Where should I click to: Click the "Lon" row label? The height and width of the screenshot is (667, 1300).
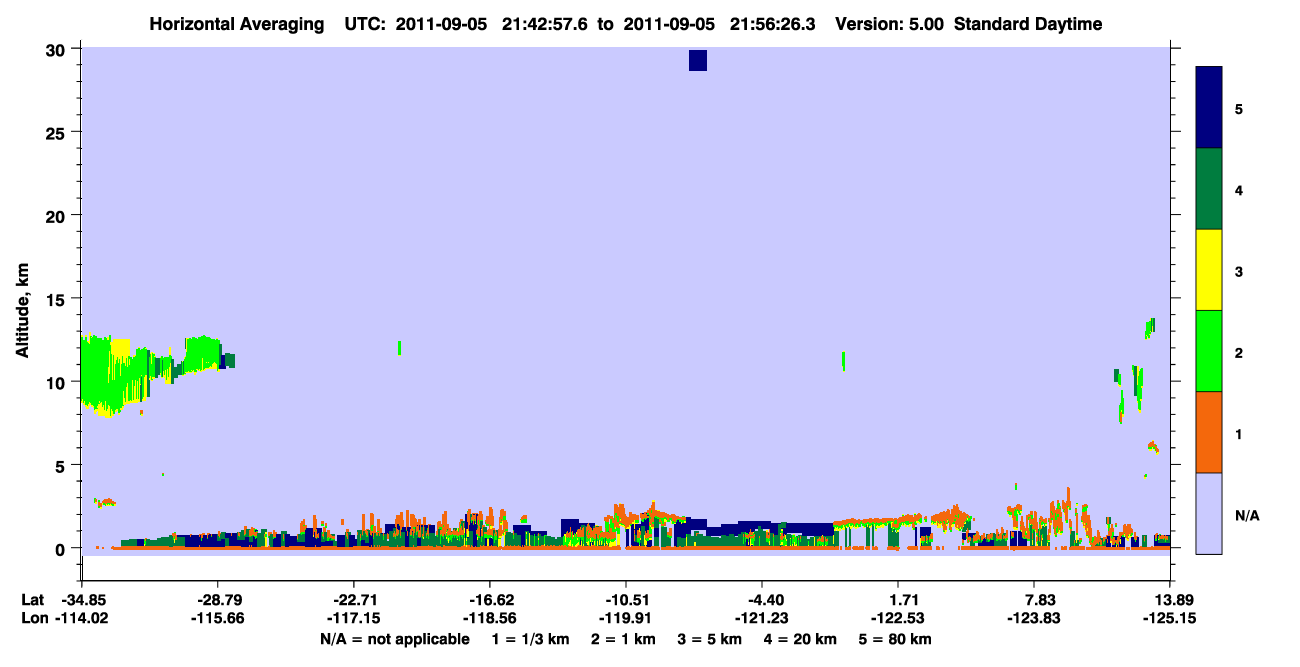pyautogui.click(x=33, y=618)
